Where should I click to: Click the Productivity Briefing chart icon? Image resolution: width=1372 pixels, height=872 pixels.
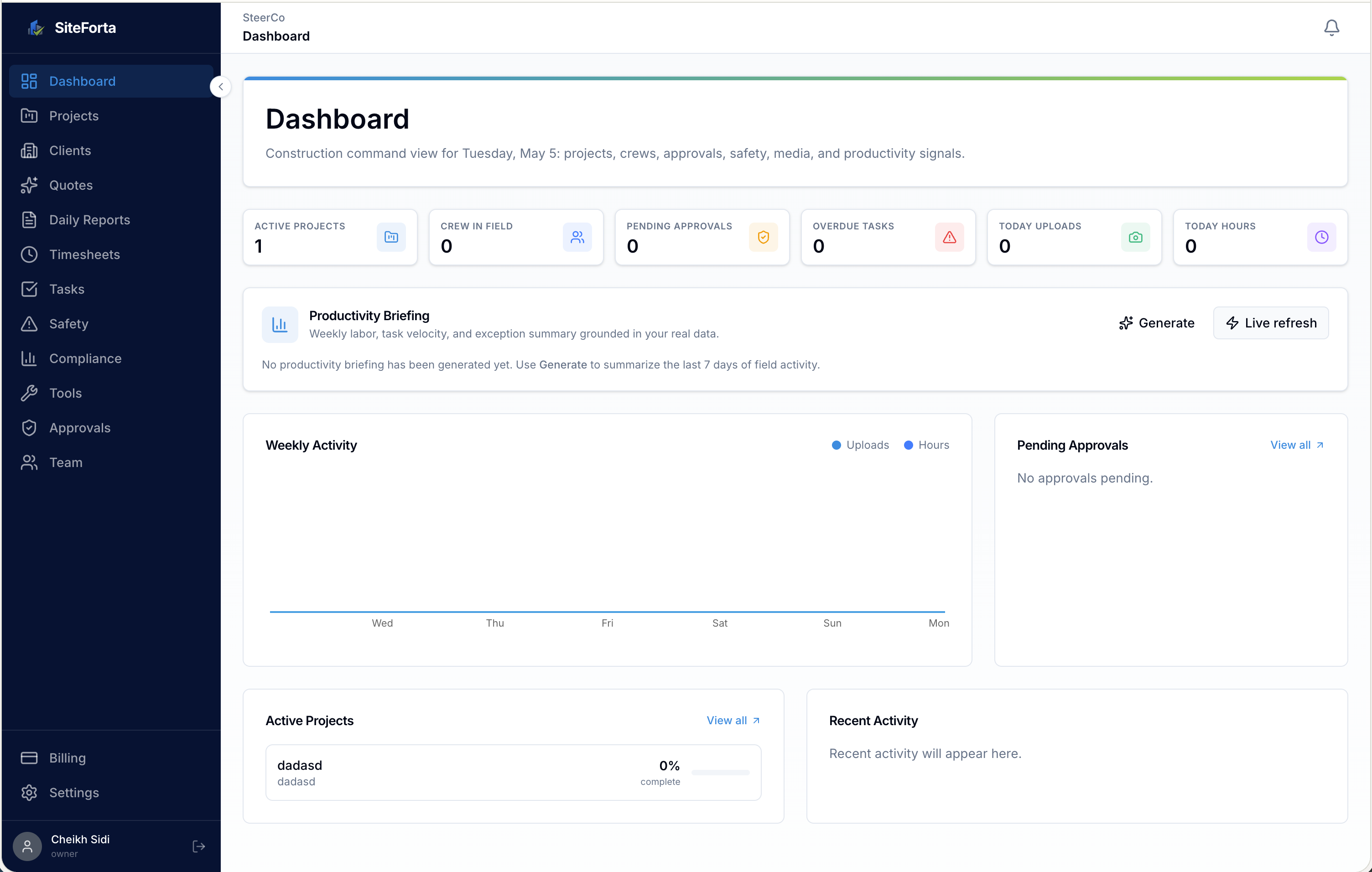pyautogui.click(x=280, y=325)
